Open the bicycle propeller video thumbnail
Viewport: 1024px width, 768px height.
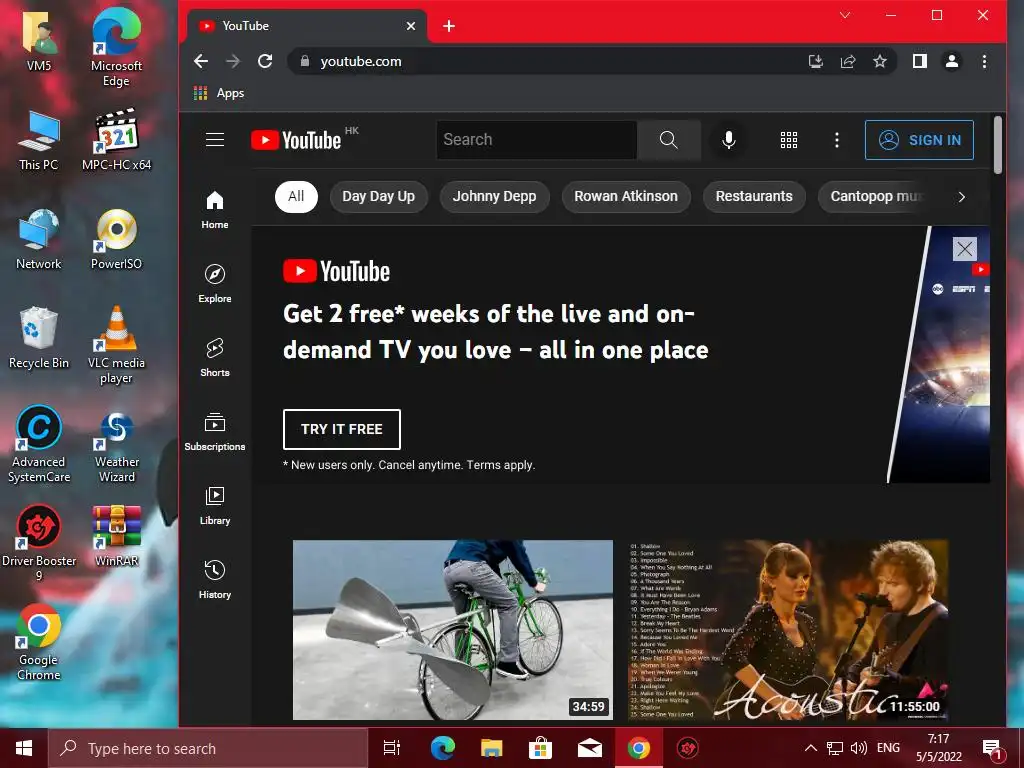(453, 630)
